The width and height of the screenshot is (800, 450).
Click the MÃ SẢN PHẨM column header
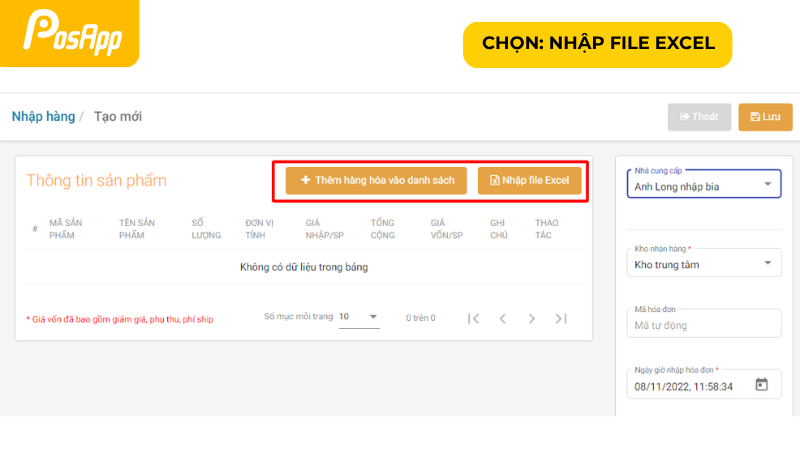click(x=65, y=229)
